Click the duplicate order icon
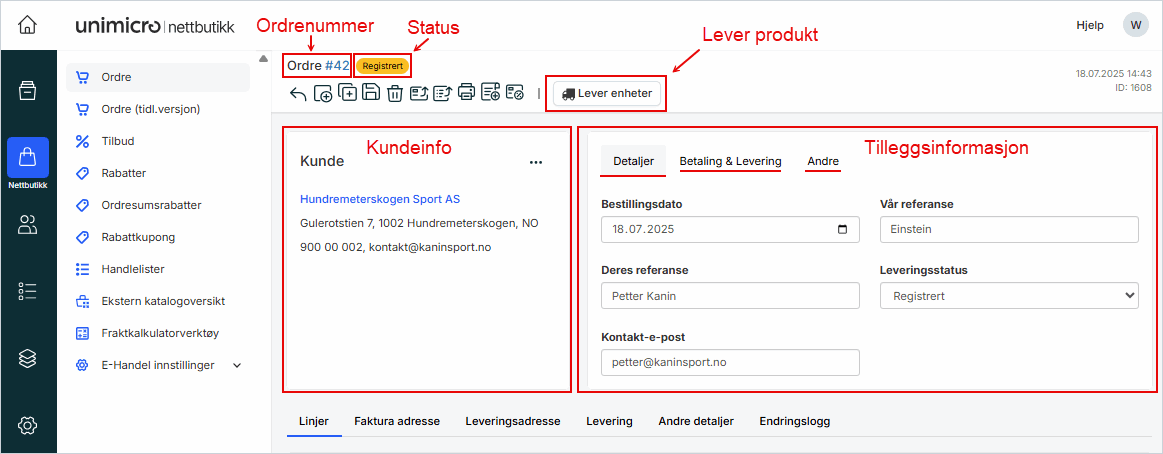The width and height of the screenshot is (1163, 454). (x=348, y=94)
